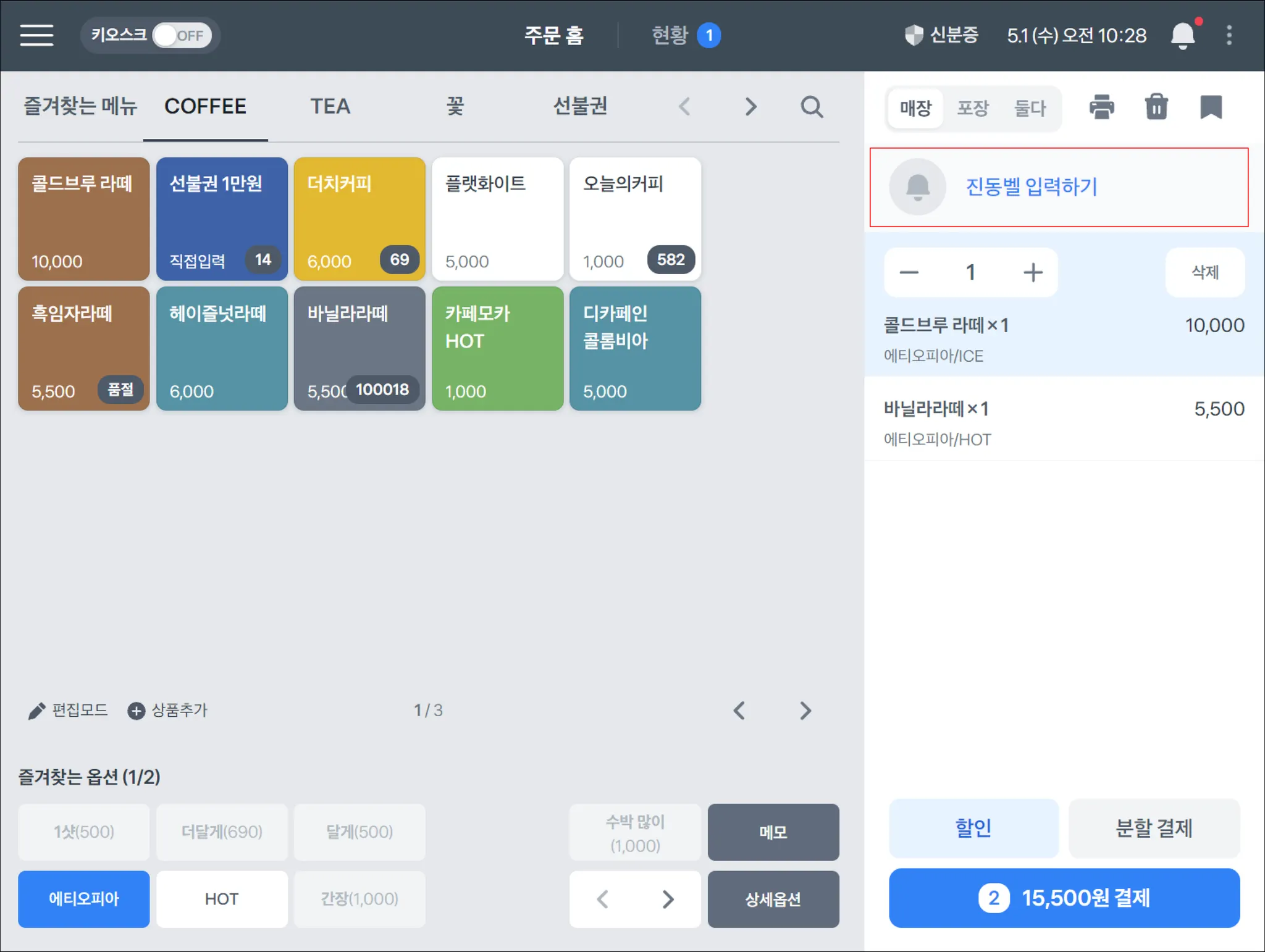Toggle the 키오스크 switch on

point(182,35)
